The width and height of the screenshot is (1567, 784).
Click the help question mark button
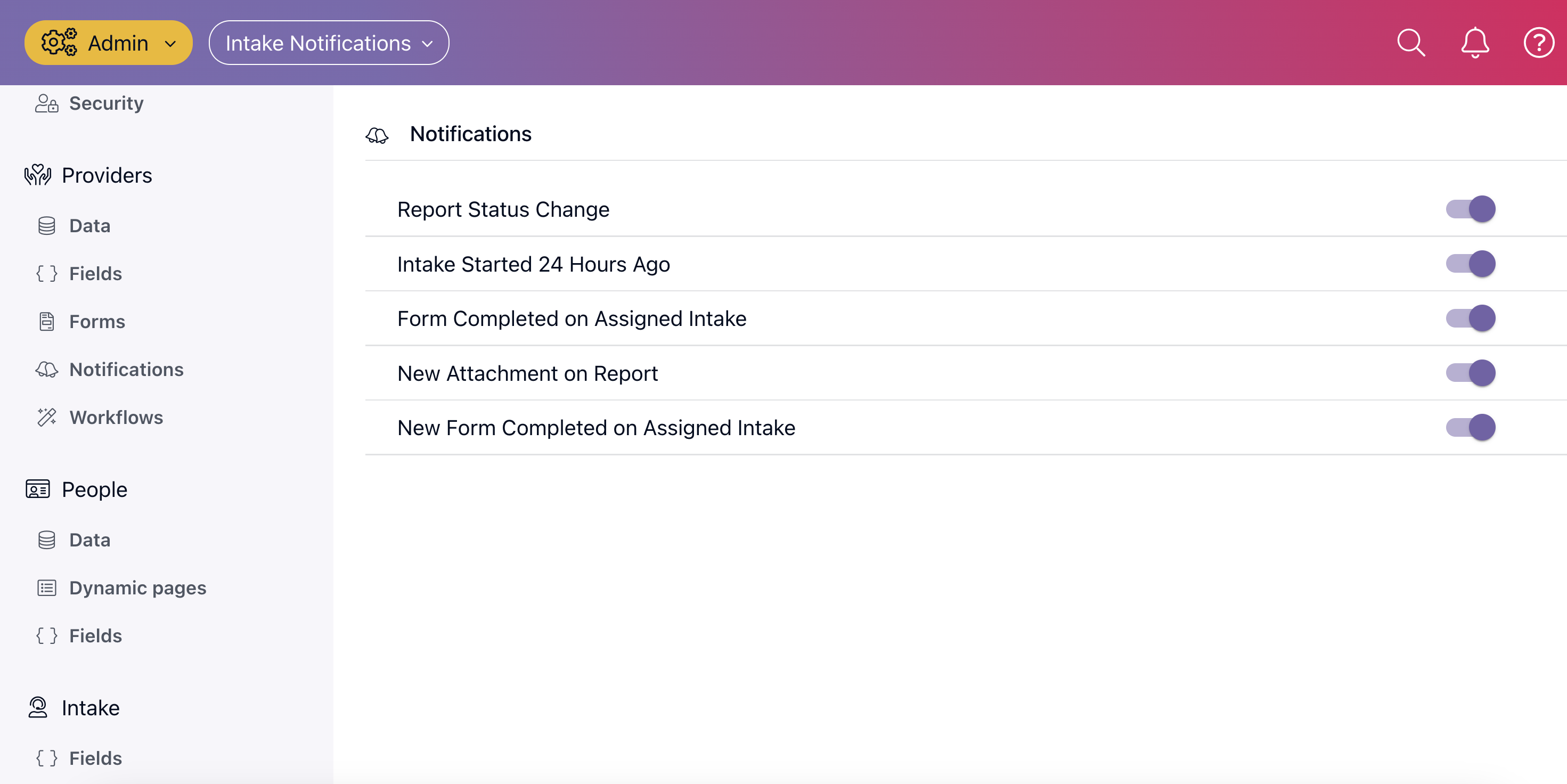(x=1538, y=43)
